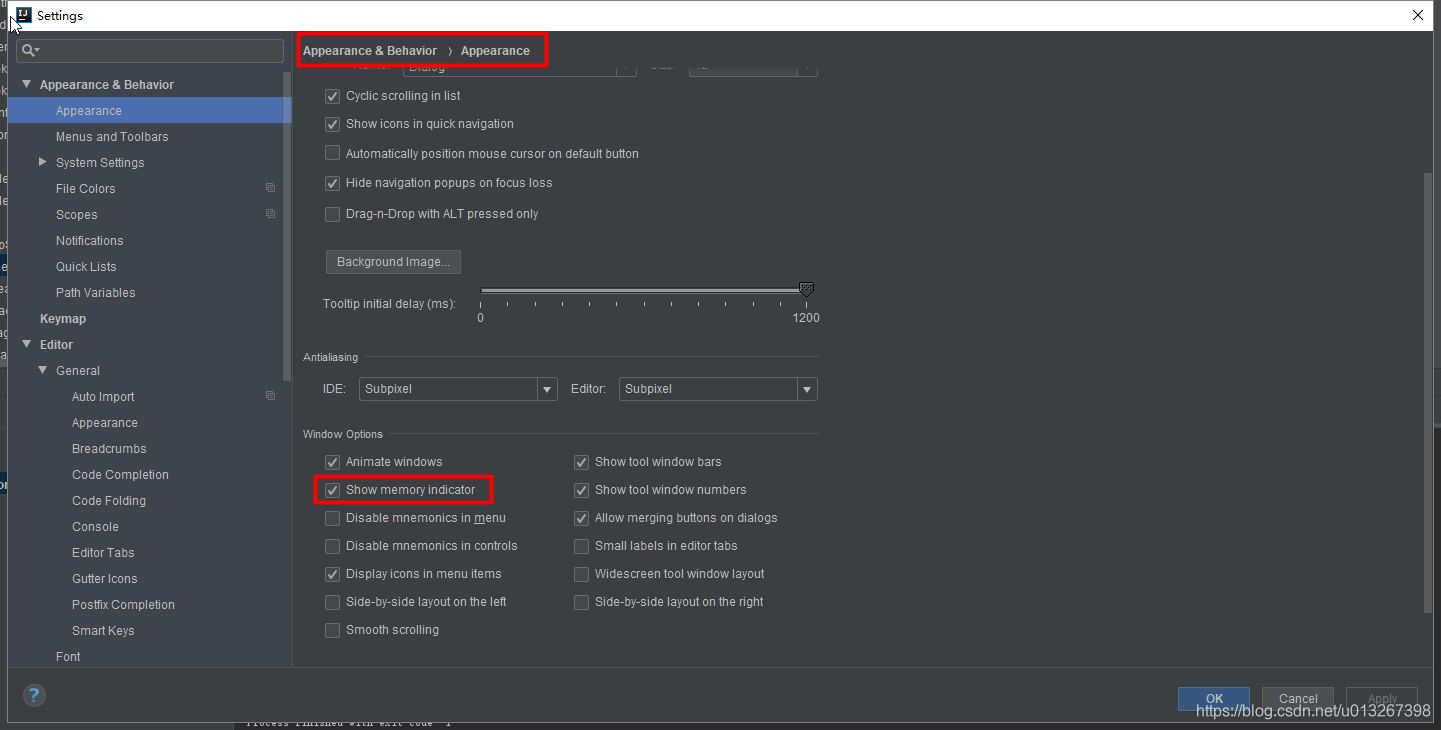The image size is (1441, 730).
Task: Toggle Show tool window numbers
Action: (581, 490)
